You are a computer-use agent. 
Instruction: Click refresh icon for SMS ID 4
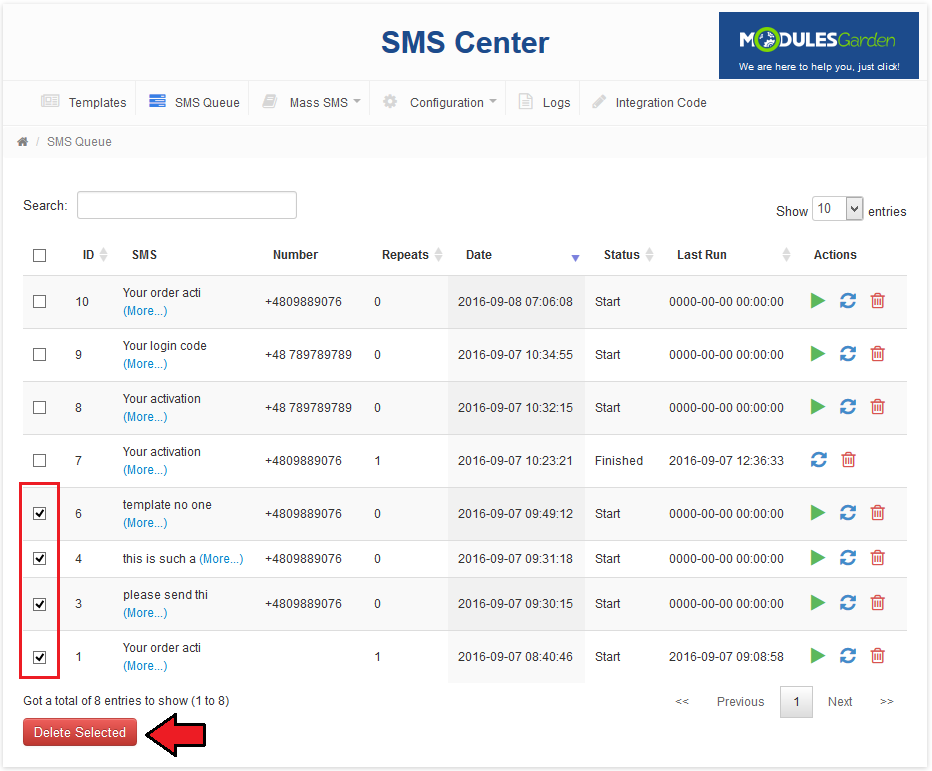848,558
